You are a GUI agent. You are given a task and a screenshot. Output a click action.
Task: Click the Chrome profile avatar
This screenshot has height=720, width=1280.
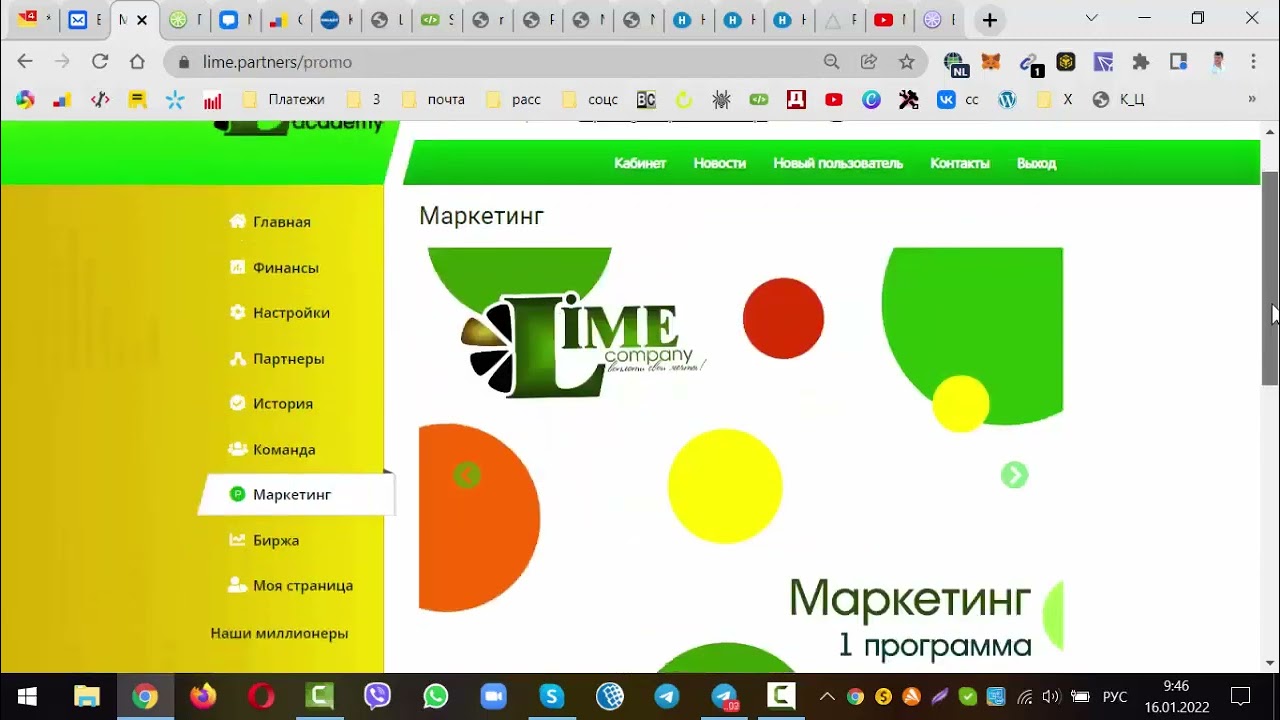[1217, 62]
